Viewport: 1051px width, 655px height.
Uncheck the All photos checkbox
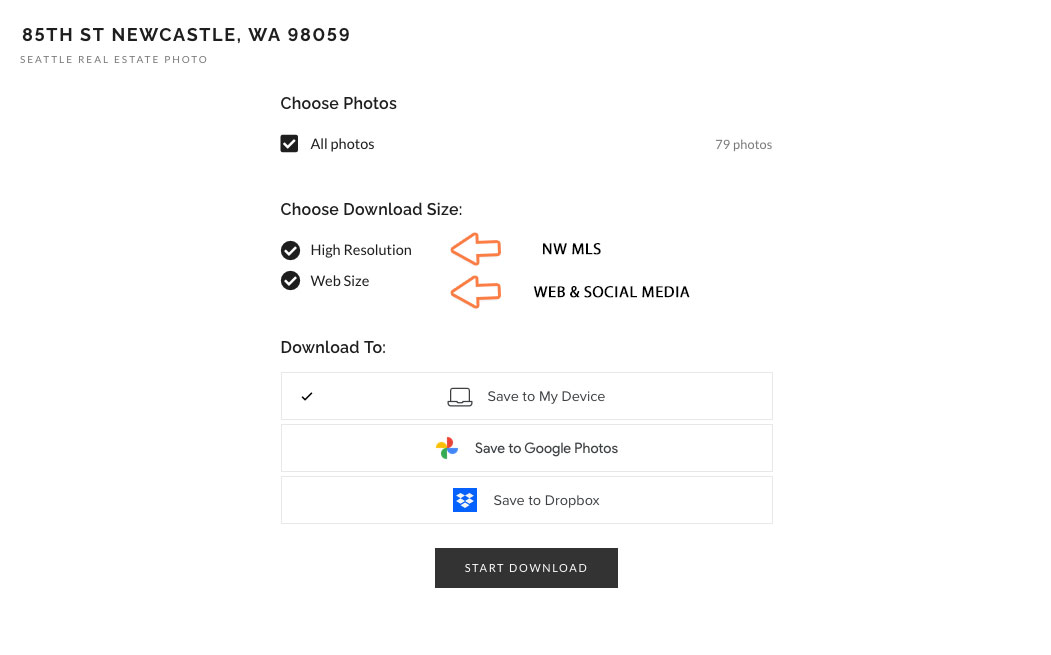[x=289, y=144]
